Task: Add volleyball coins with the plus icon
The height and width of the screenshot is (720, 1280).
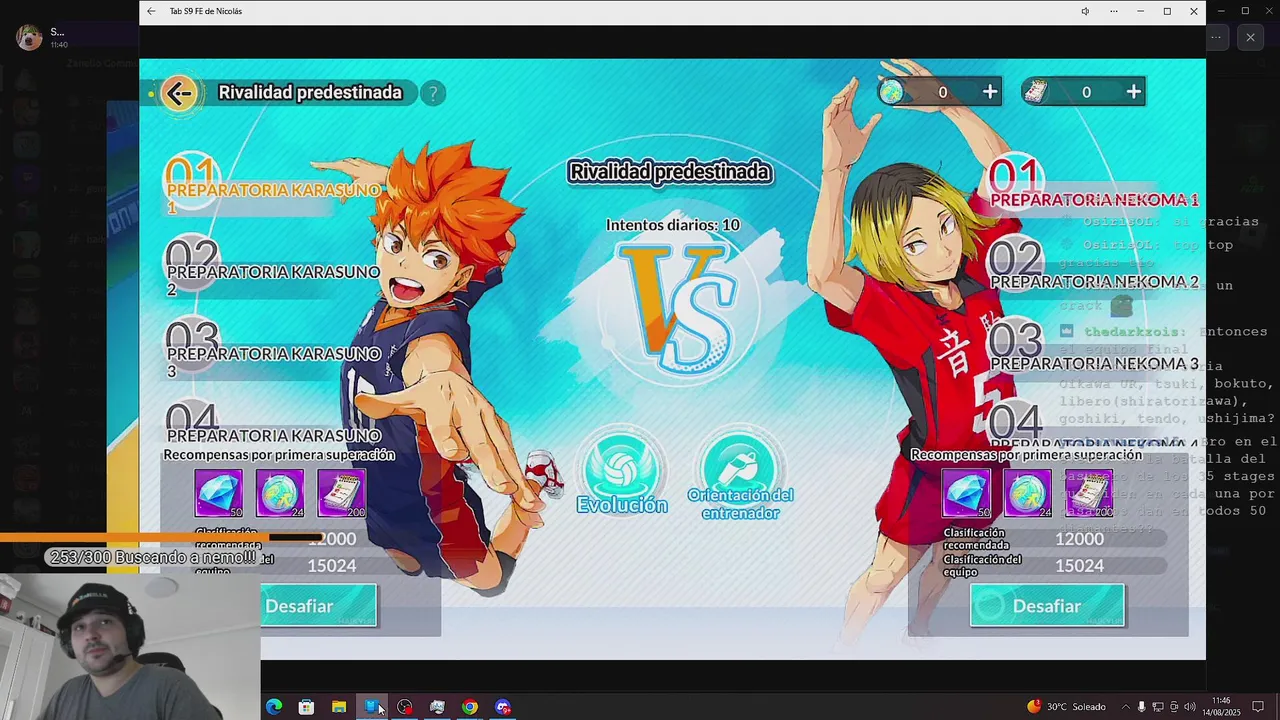Action: pyautogui.click(x=990, y=92)
